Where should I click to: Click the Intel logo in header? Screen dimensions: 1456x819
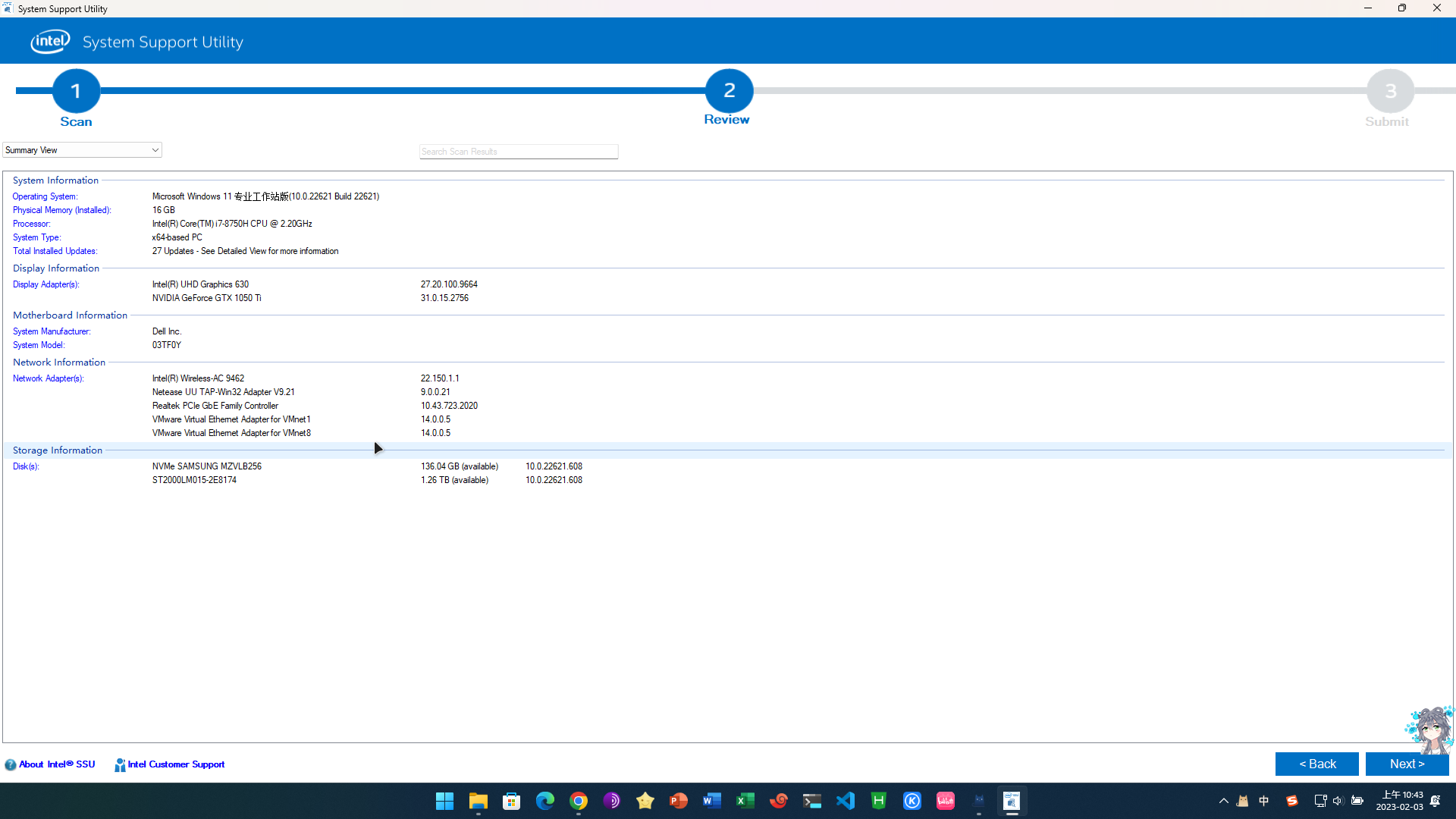click(50, 42)
